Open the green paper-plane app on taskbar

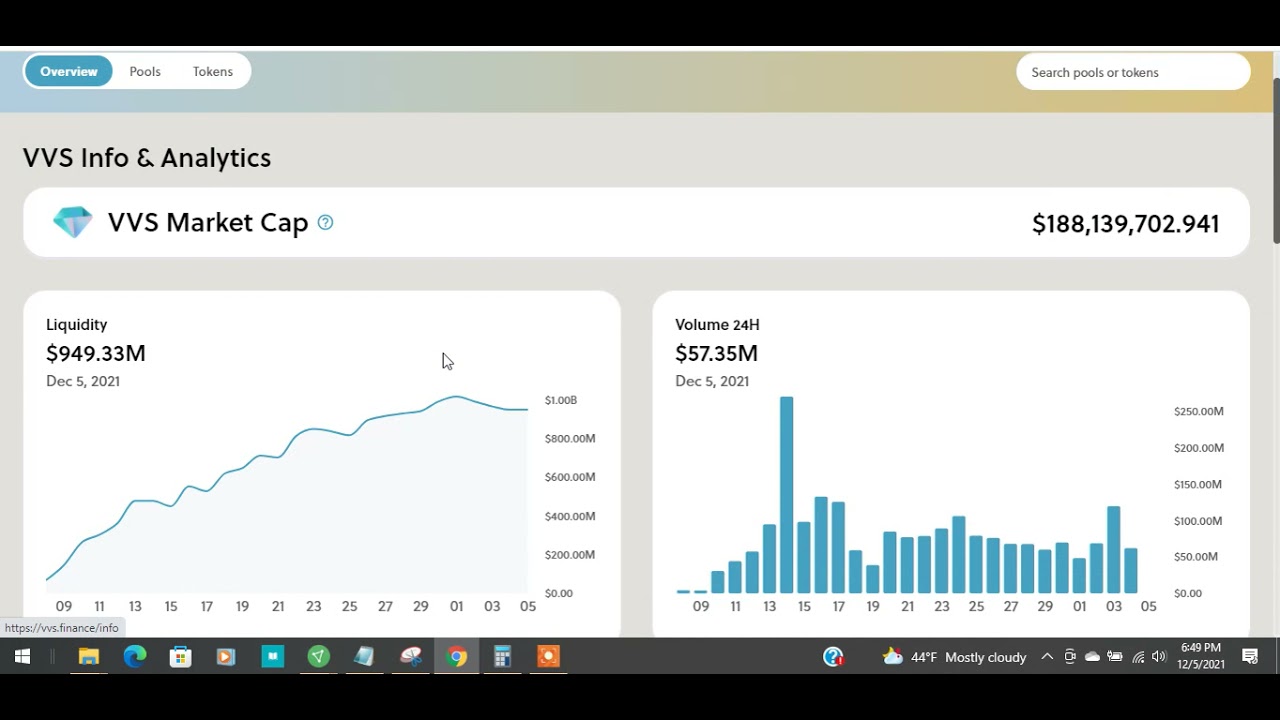(318, 657)
